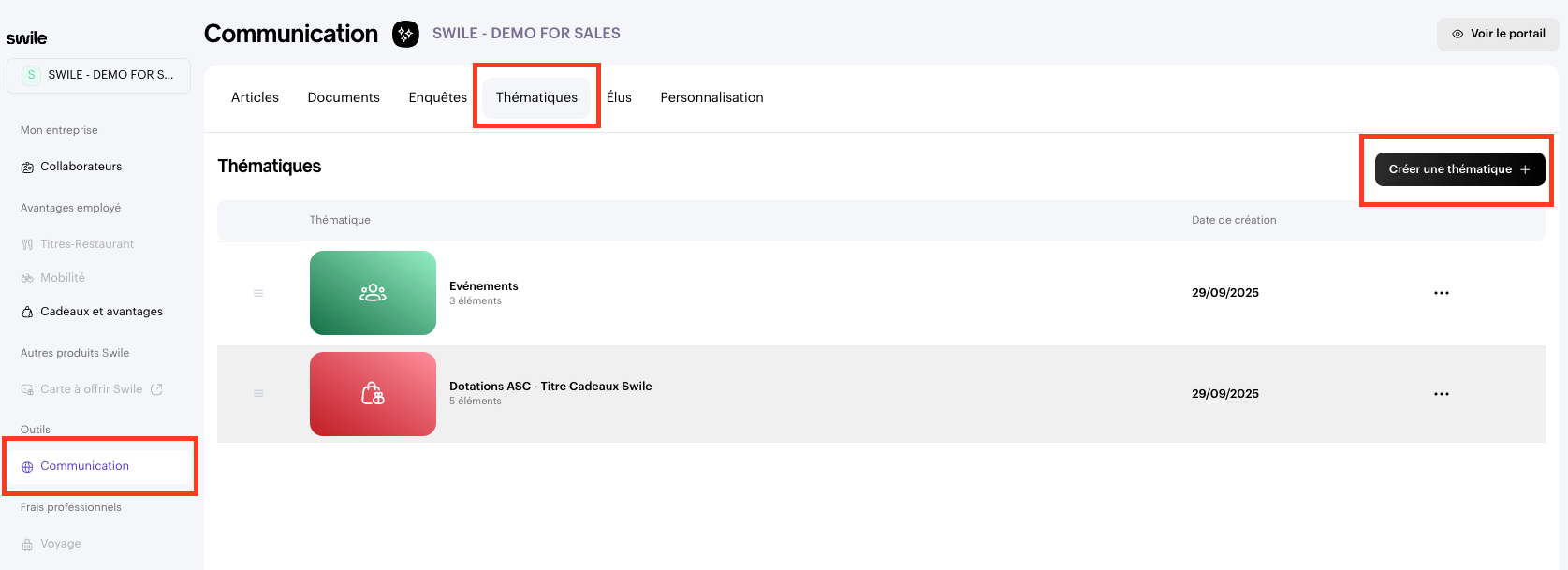Open Collaborateurs in the sidebar
The image size is (1568, 570).
pyautogui.click(x=81, y=167)
